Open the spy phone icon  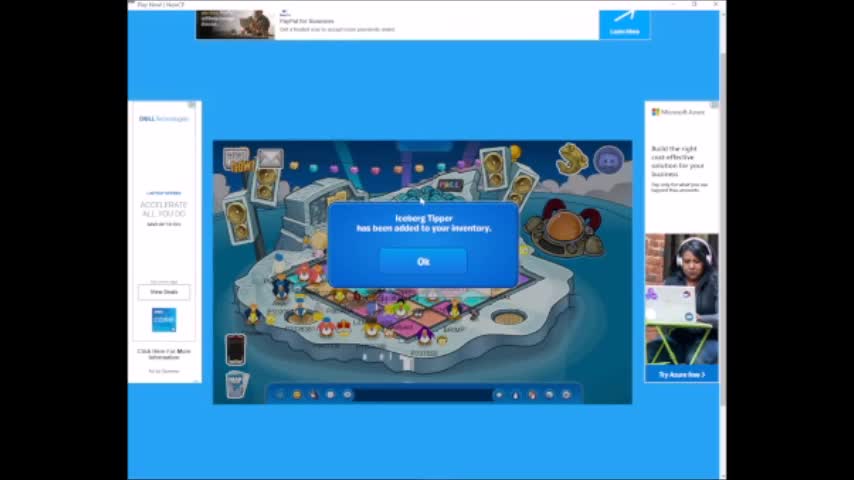(235, 349)
